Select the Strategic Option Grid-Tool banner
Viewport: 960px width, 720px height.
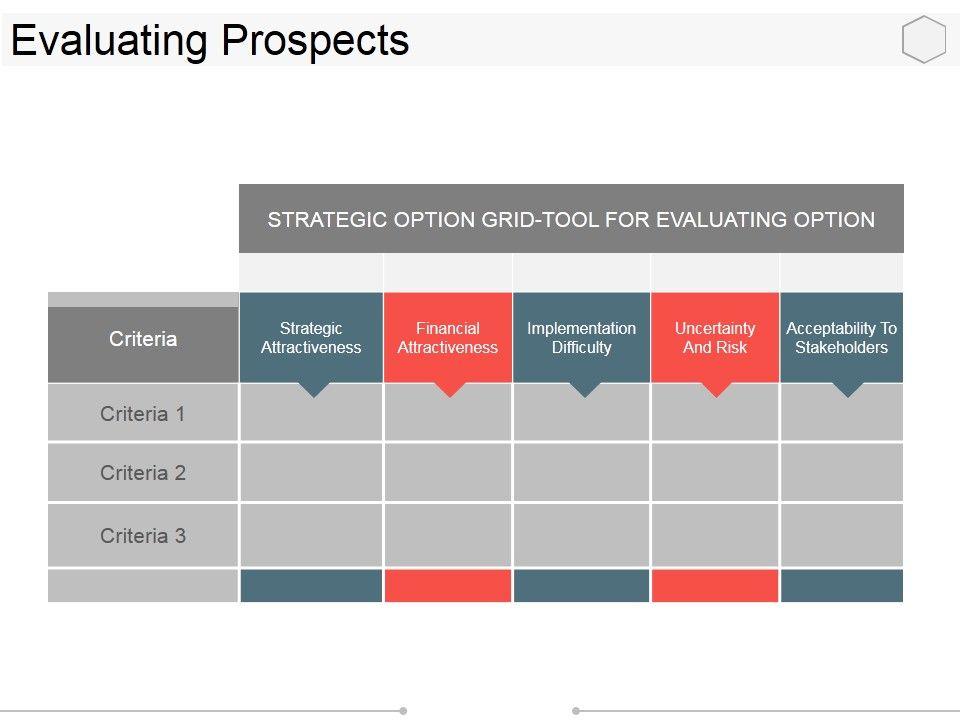click(x=571, y=219)
